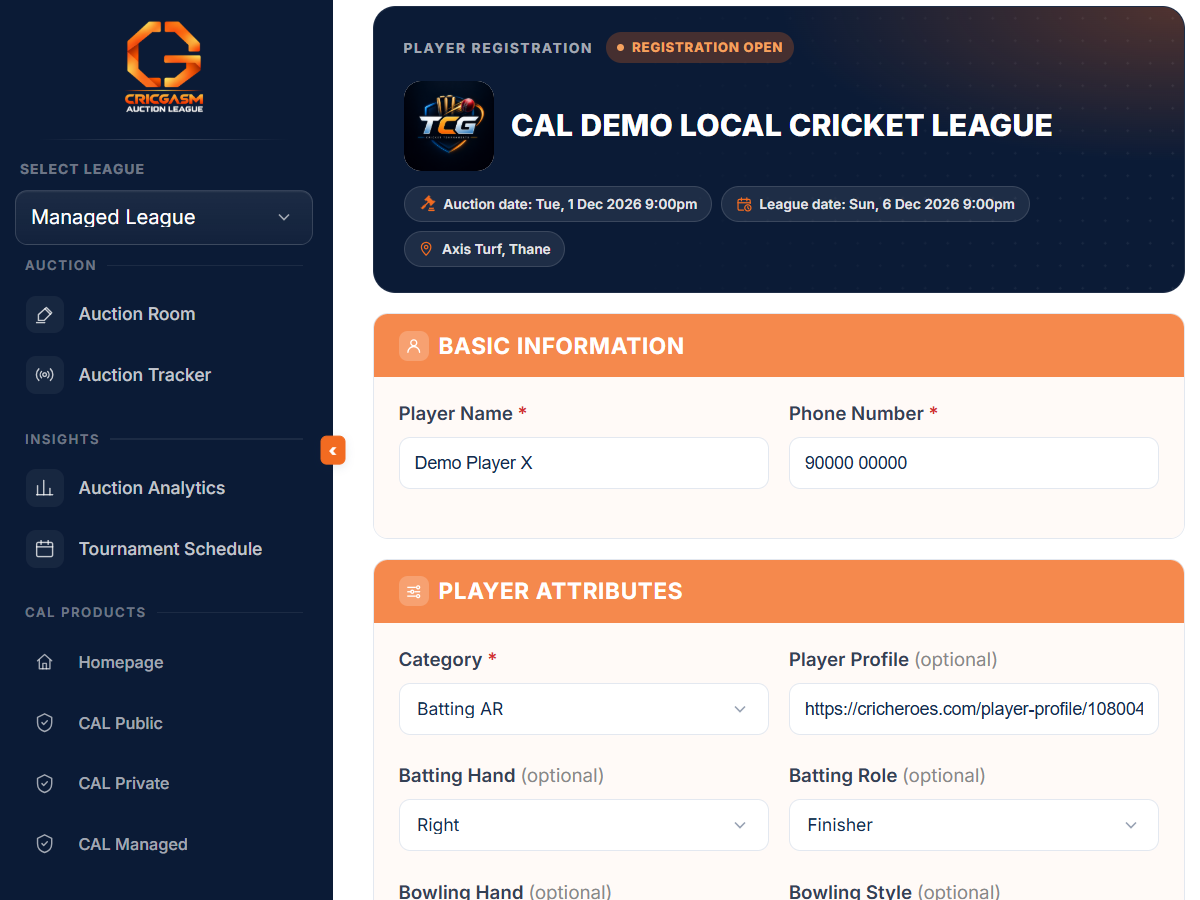
Task: Click the CAL Demo Local Cricket League title
Action: coord(782,126)
